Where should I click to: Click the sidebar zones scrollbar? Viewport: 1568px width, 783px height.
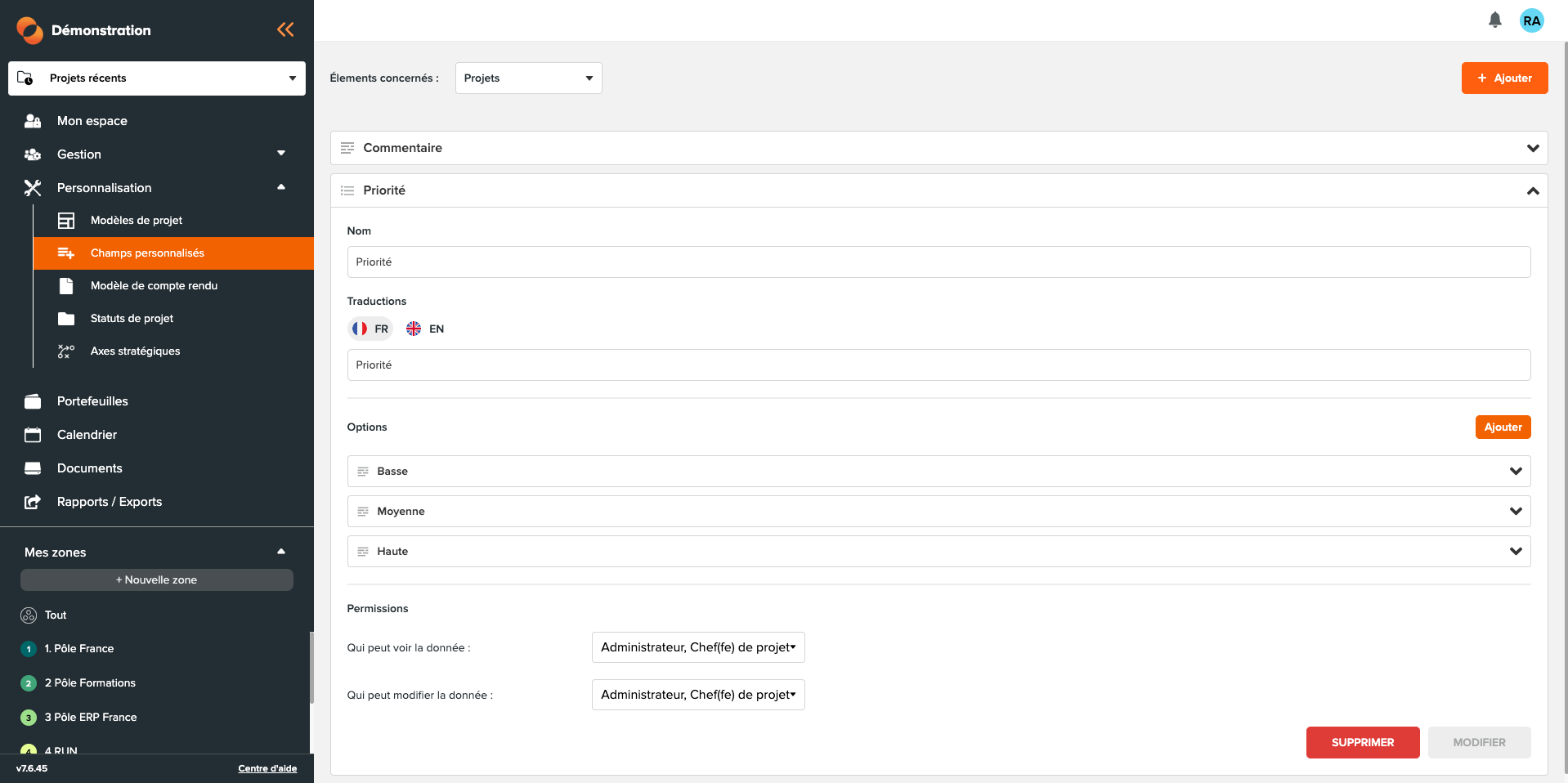click(x=311, y=667)
